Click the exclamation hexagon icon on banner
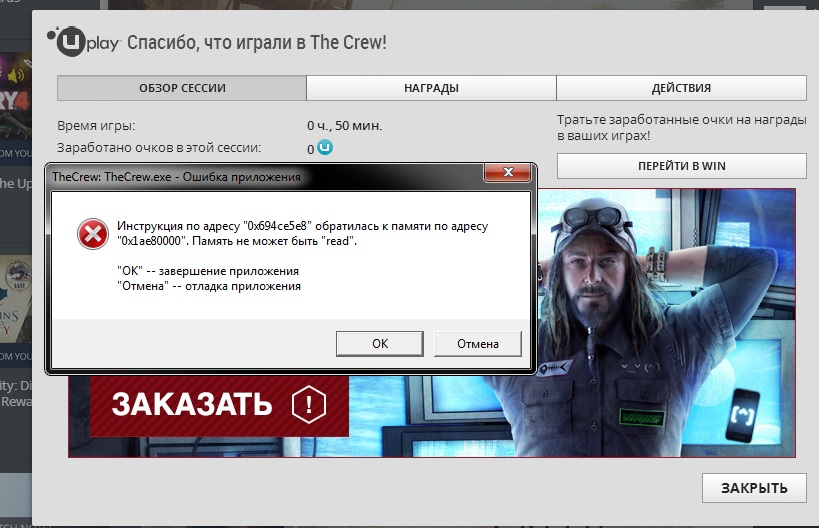Viewport: 819px width, 528px height. tap(309, 405)
